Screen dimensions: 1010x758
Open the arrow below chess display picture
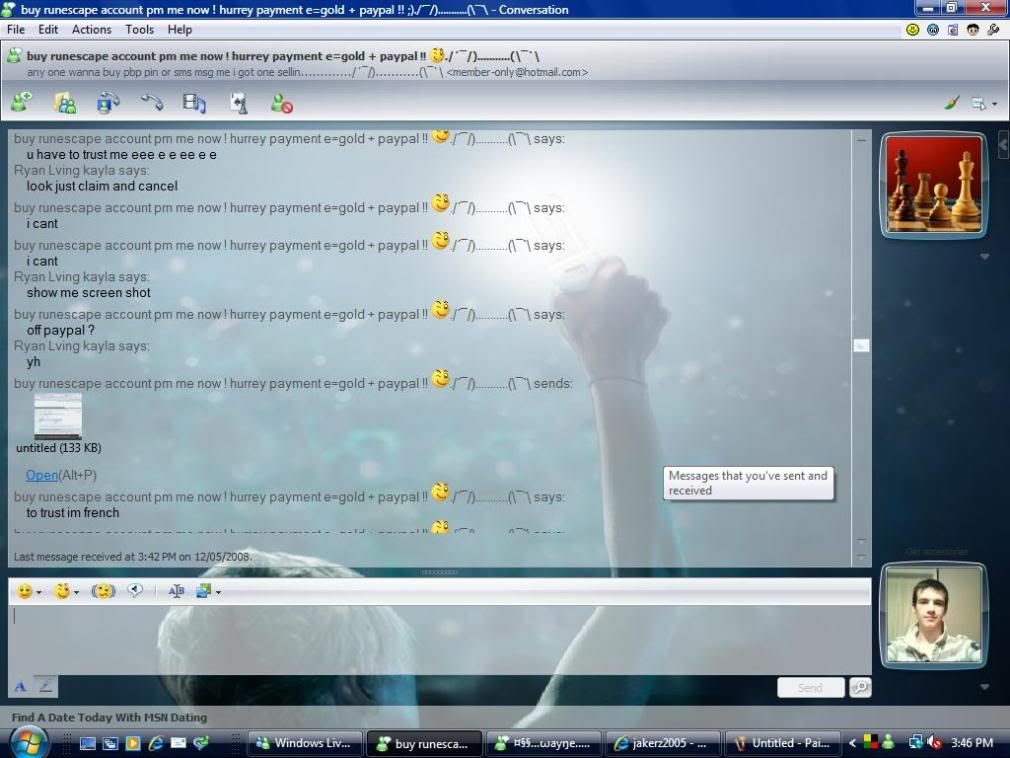(984, 256)
